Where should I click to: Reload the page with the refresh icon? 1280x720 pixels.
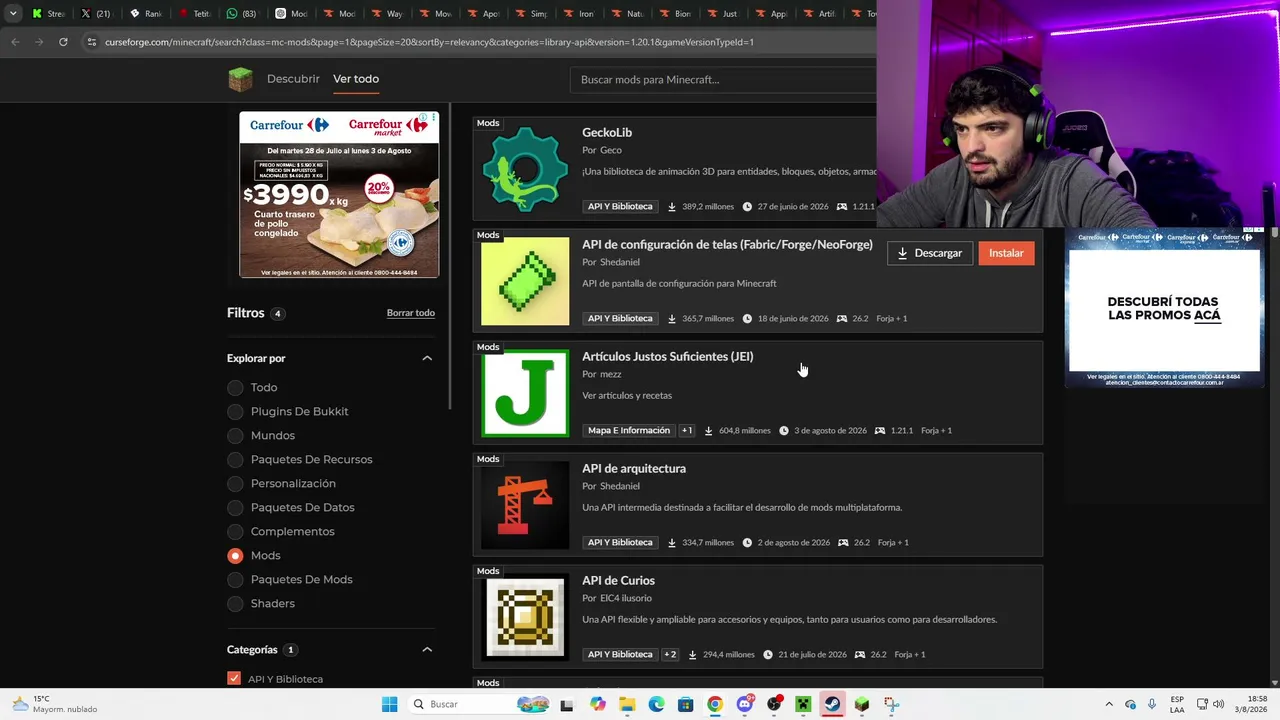(63, 42)
